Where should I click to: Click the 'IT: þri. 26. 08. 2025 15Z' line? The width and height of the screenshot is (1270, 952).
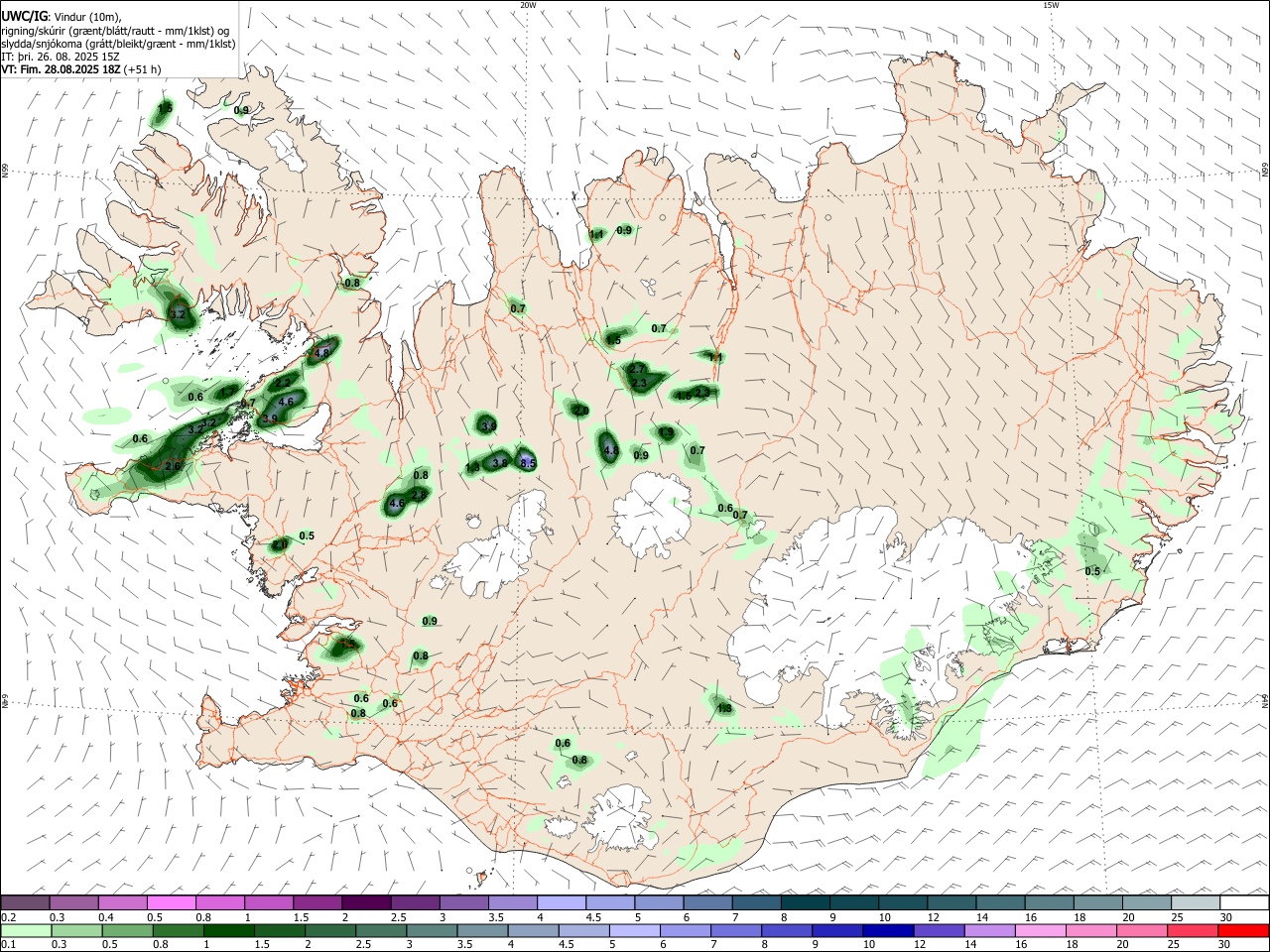pos(61,57)
